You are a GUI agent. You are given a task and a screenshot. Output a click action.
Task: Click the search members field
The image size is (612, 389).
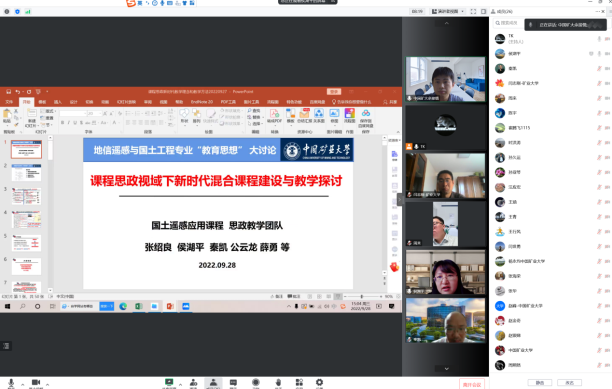(x=507, y=23)
